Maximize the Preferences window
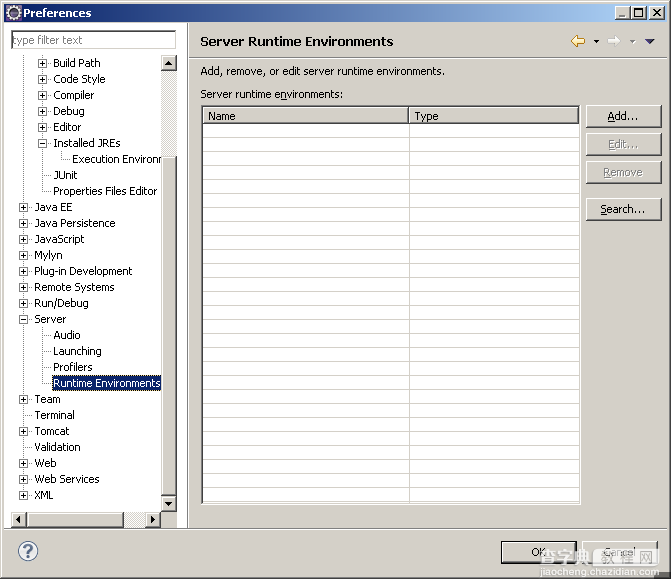This screenshot has height=579, width=671. pos(638,13)
